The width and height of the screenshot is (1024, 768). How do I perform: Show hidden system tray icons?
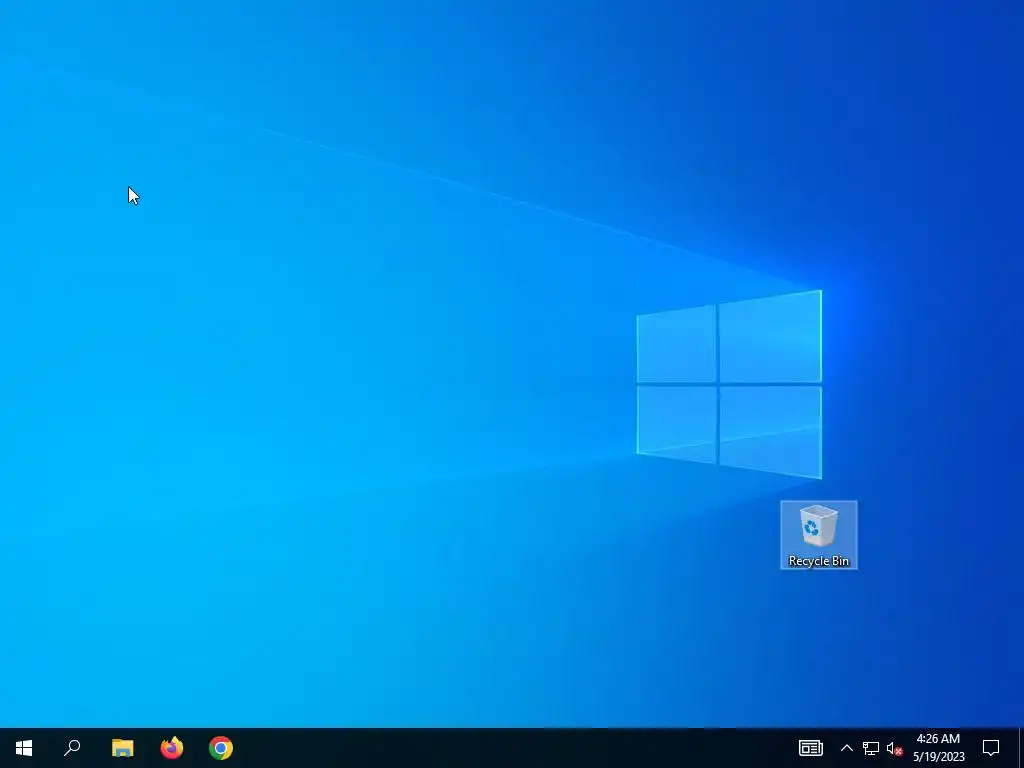[x=846, y=748]
